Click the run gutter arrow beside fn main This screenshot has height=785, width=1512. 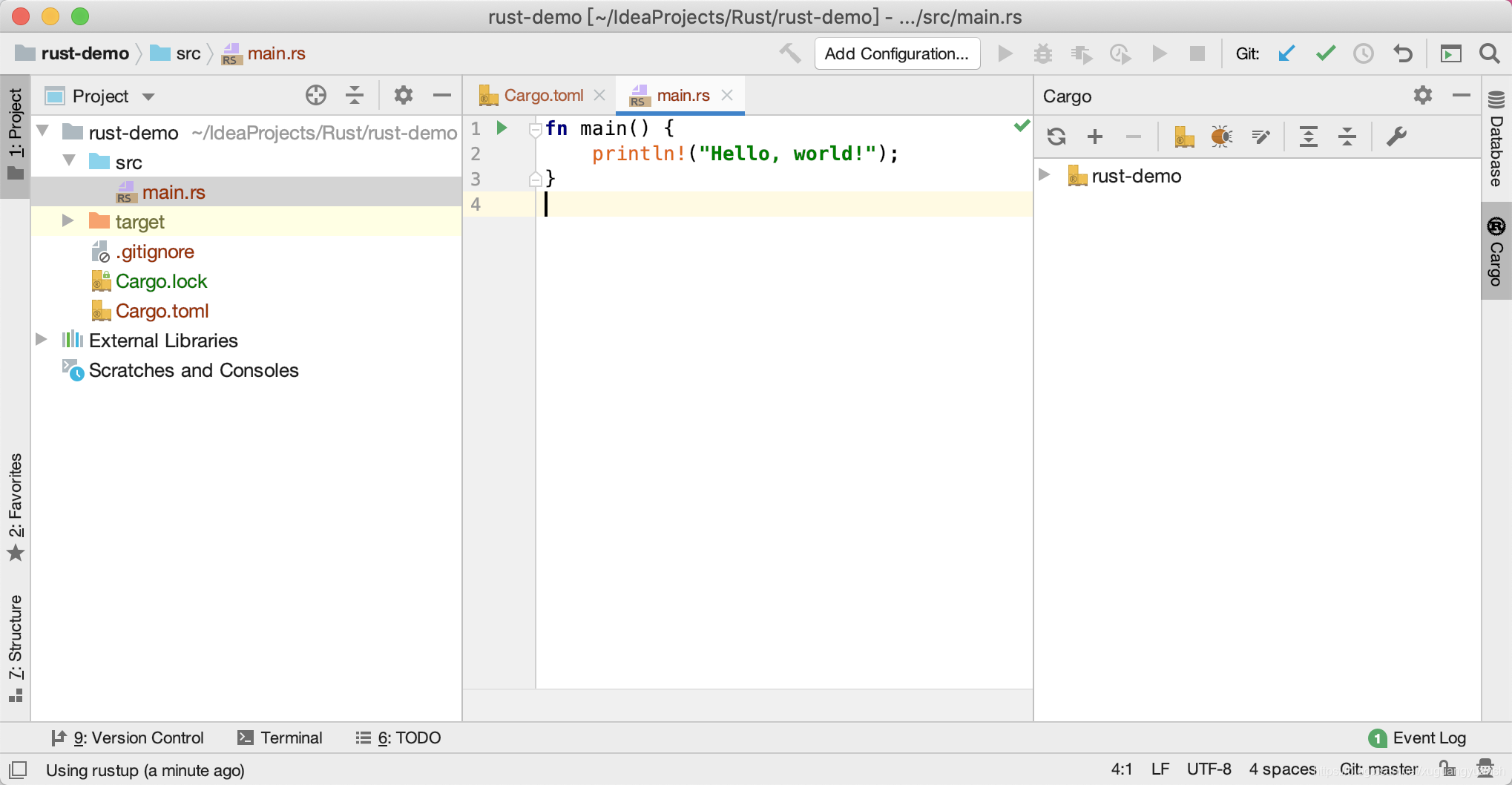point(502,128)
